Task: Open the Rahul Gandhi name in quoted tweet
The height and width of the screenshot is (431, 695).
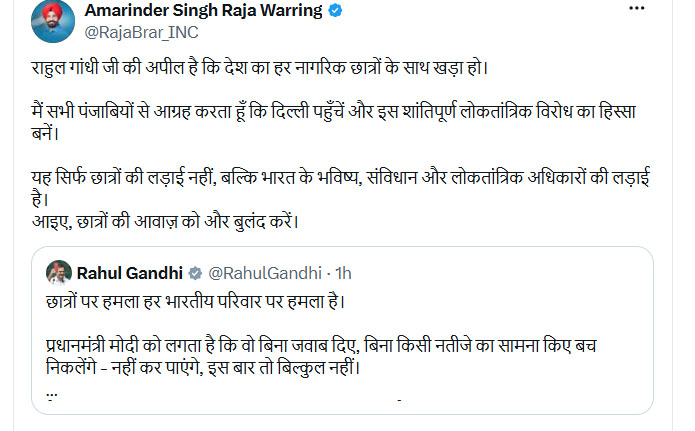Action: pos(130,273)
